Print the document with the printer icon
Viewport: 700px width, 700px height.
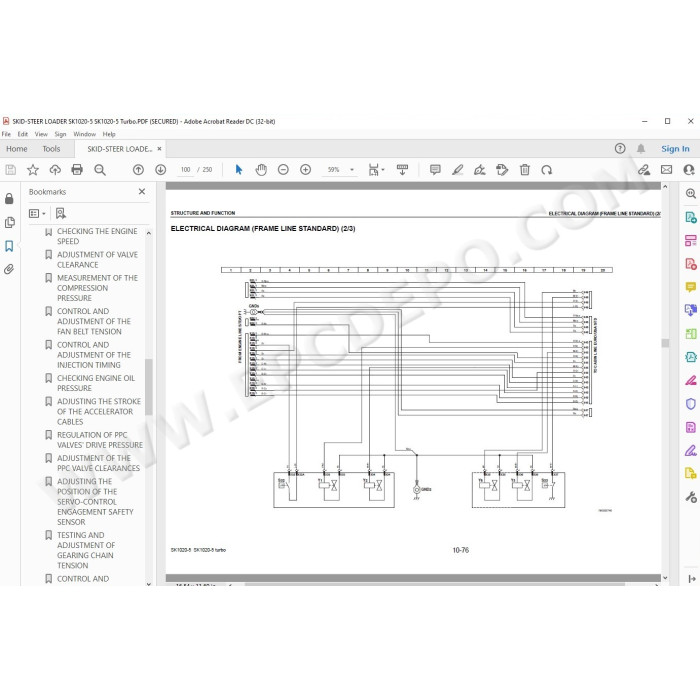[x=77, y=170]
